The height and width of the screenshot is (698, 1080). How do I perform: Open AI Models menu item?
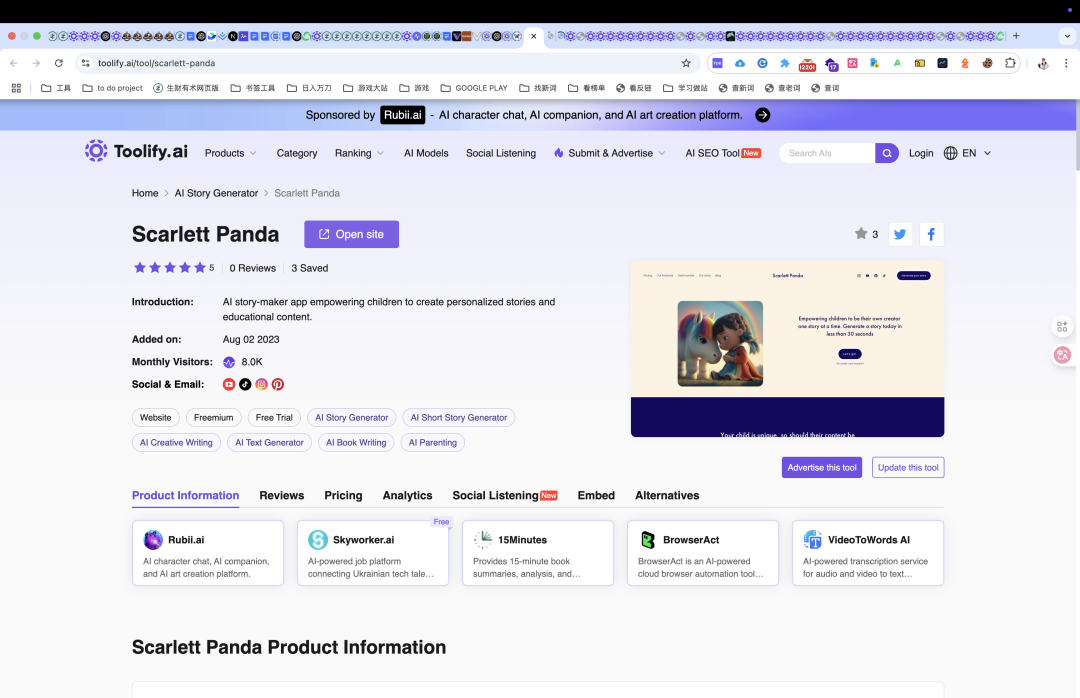[426, 153]
